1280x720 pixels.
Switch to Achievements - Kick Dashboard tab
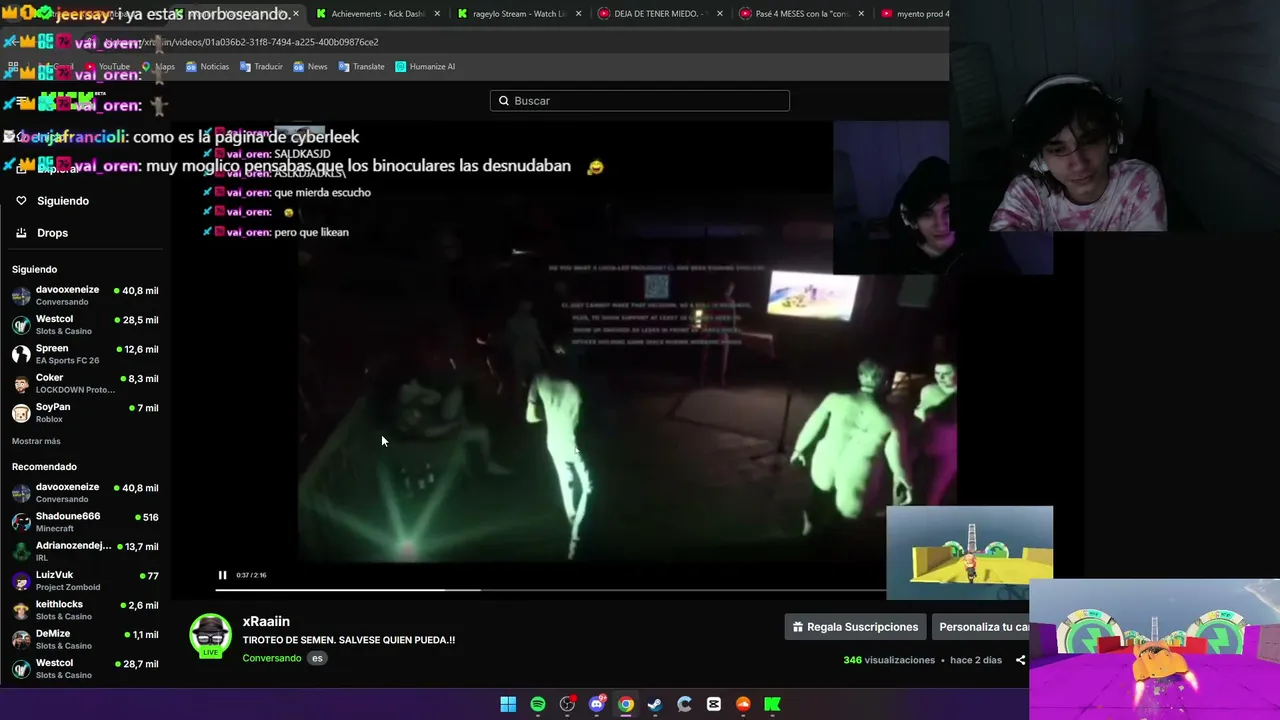point(376,14)
